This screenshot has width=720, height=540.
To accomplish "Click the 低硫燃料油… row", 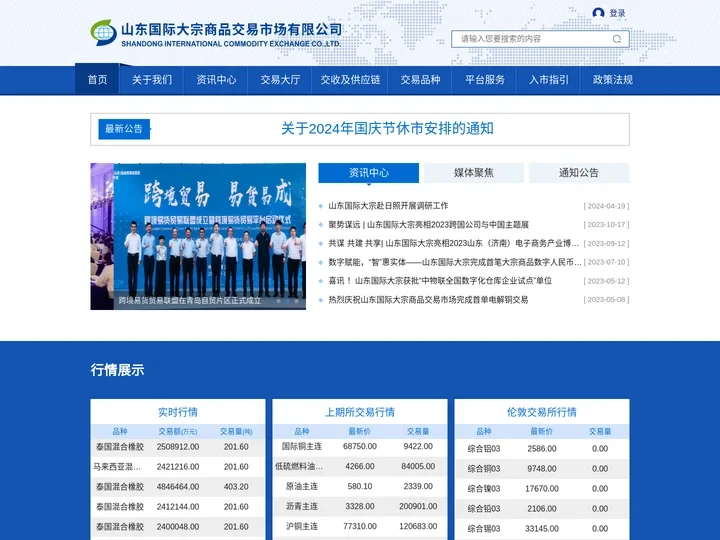I will click(x=360, y=467).
